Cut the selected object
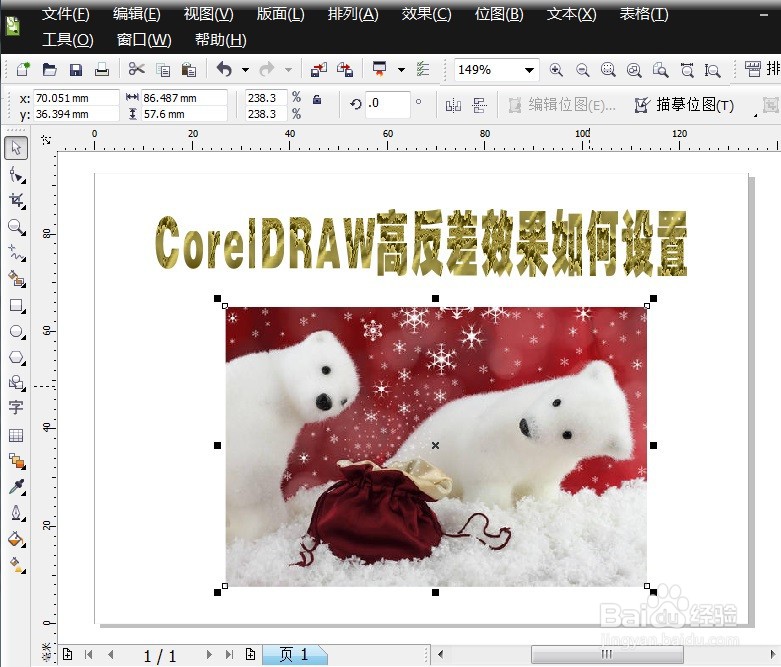The height and width of the screenshot is (667, 781). pyautogui.click(x=136, y=69)
